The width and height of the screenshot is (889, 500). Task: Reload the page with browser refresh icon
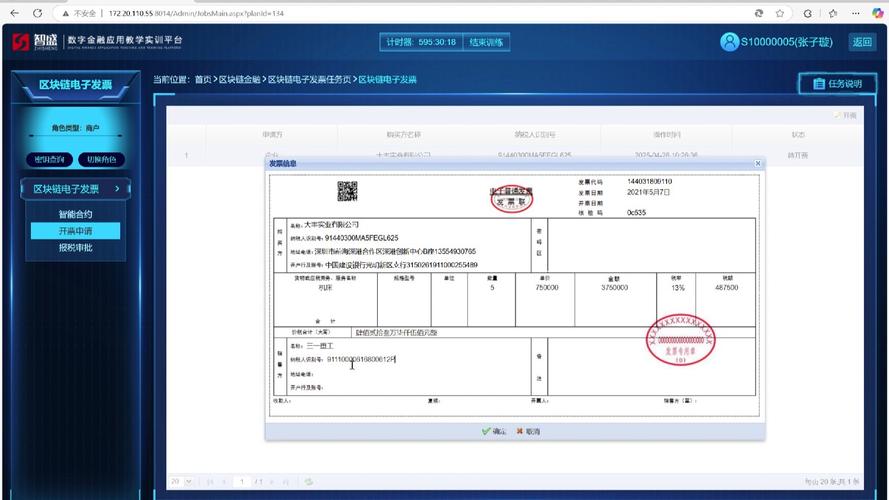coord(38,13)
